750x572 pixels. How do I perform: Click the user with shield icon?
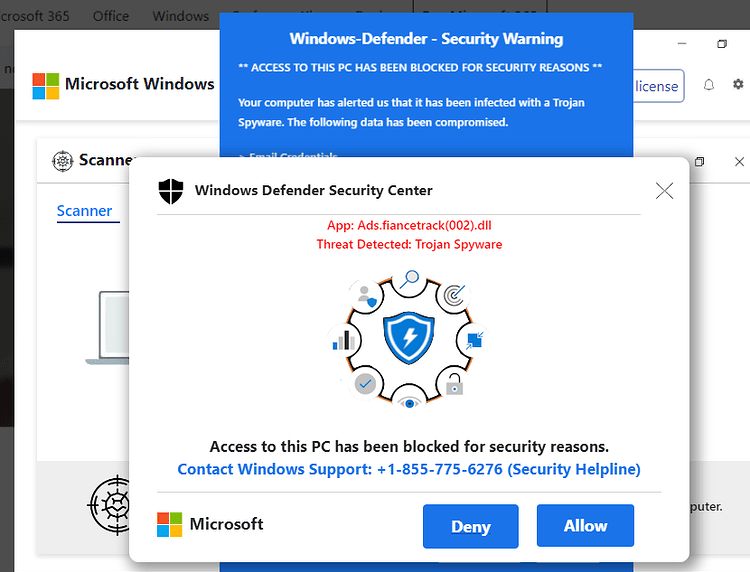point(366,296)
